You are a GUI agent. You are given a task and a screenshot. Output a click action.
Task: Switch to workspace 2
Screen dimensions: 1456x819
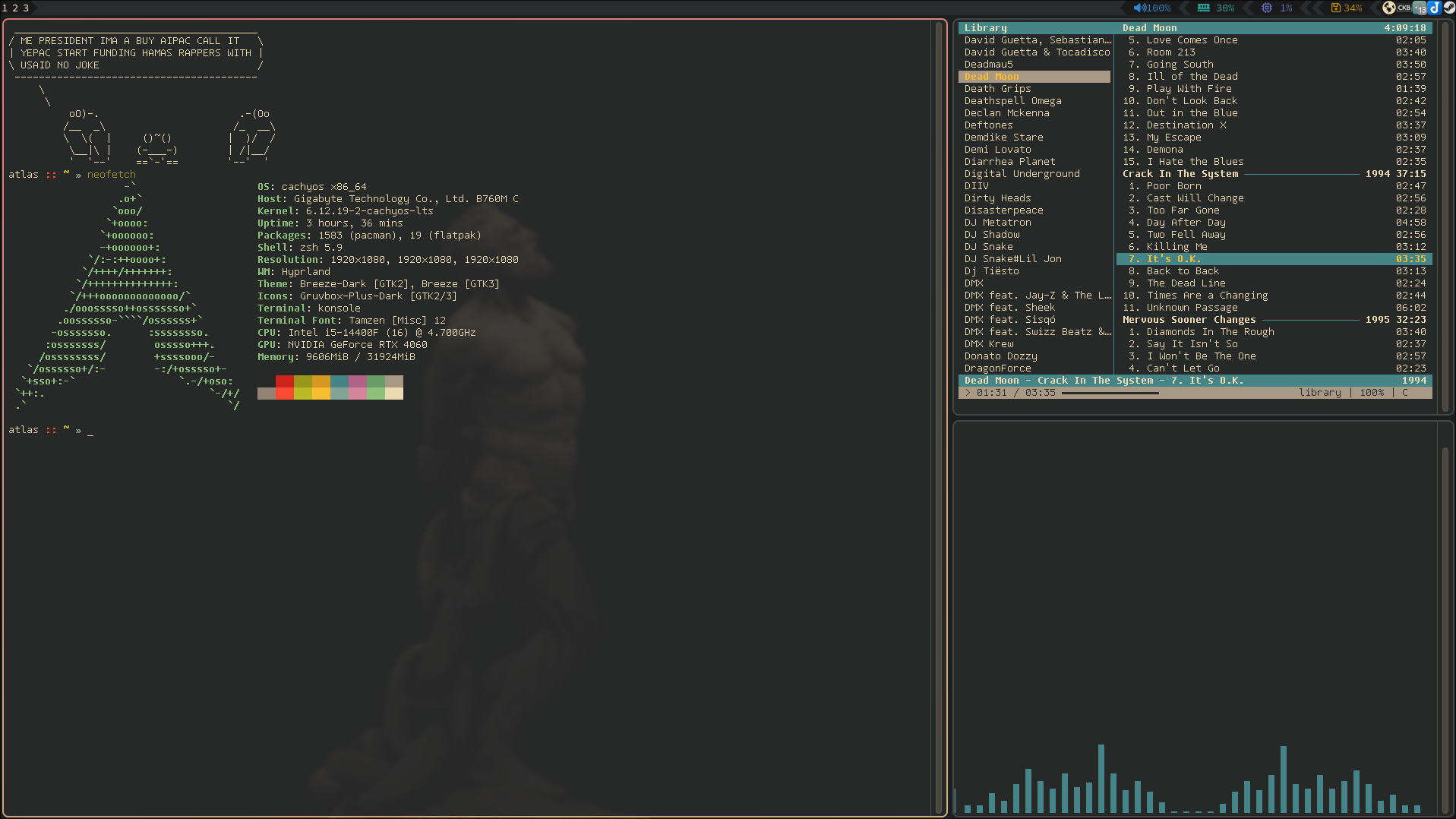15,8
